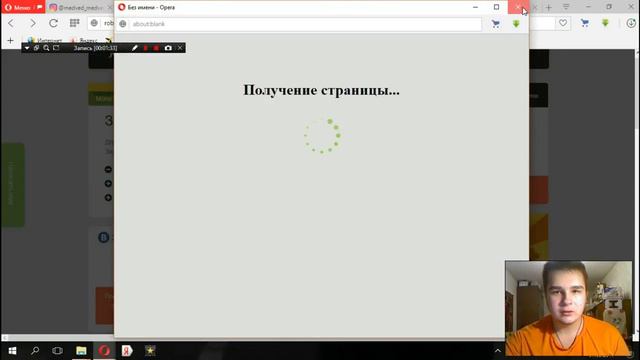
Task: Click the Opera icon on the taskbar
Action: point(104,351)
